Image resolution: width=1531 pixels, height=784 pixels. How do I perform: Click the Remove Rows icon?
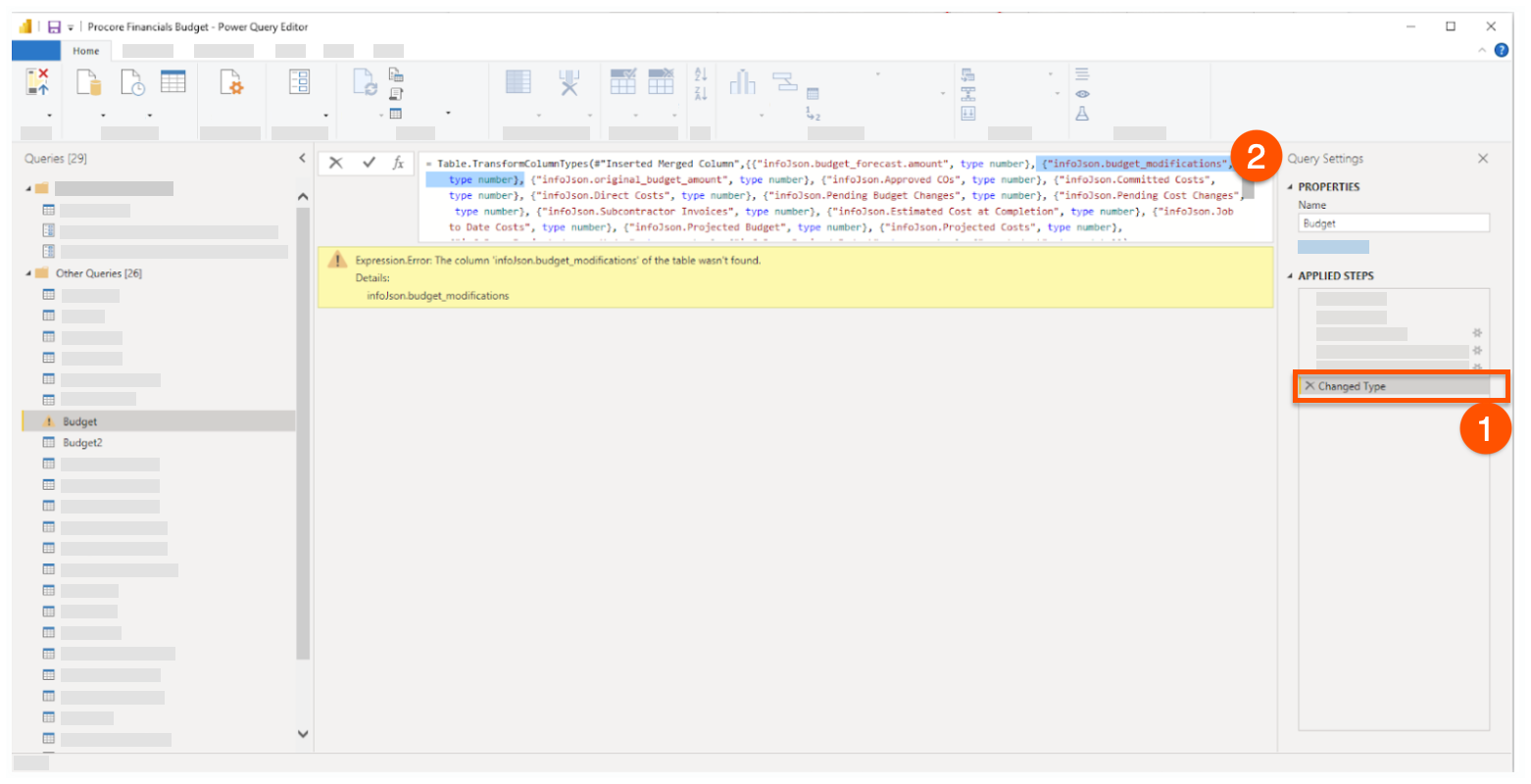[x=662, y=81]
